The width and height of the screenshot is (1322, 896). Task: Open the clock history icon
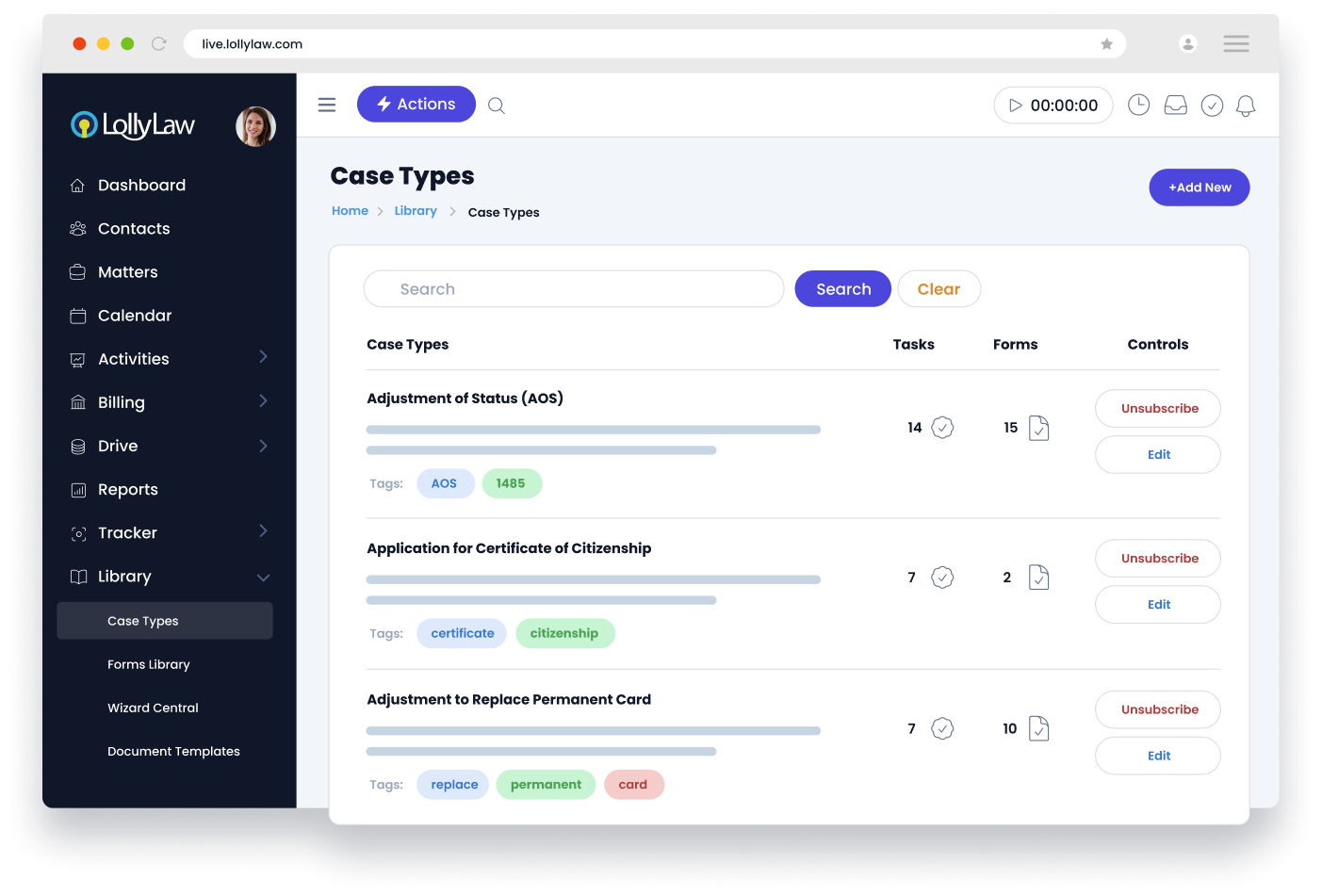[1138, 106]
